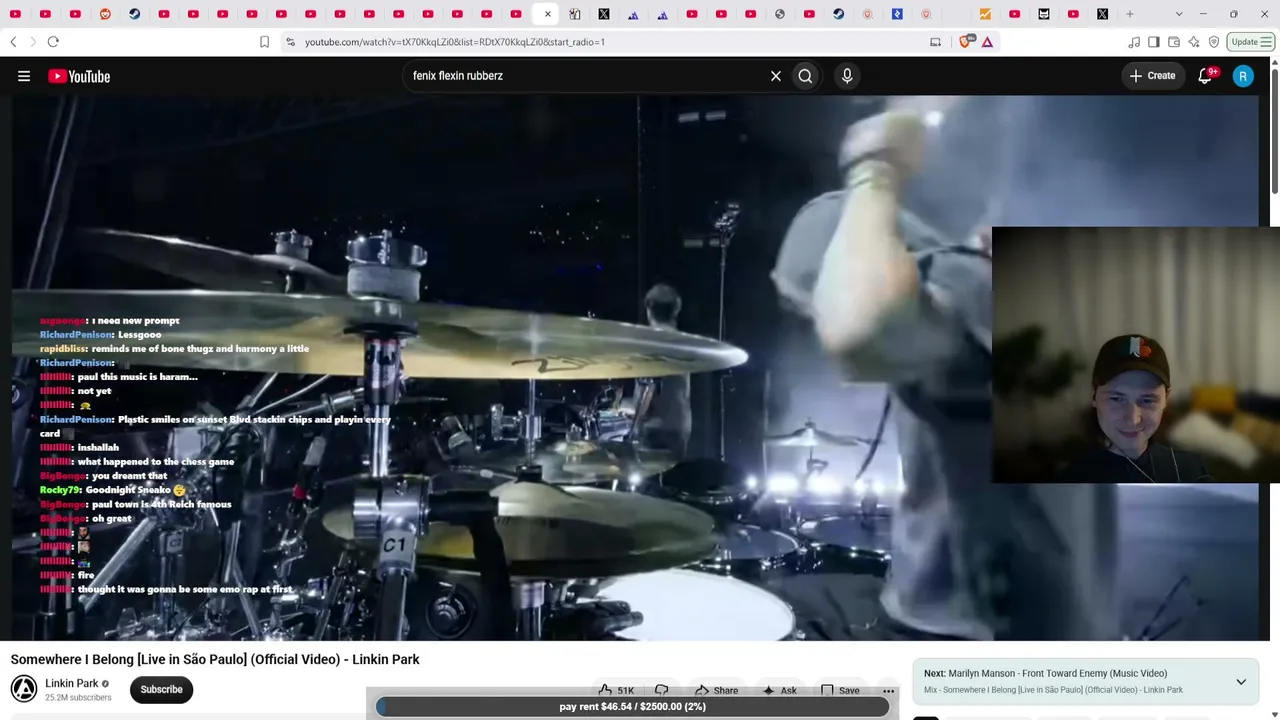Viewport: 1280px width, 720px height.
Task: Share this video
Action: pyautogui.click(x=716, y=690)
